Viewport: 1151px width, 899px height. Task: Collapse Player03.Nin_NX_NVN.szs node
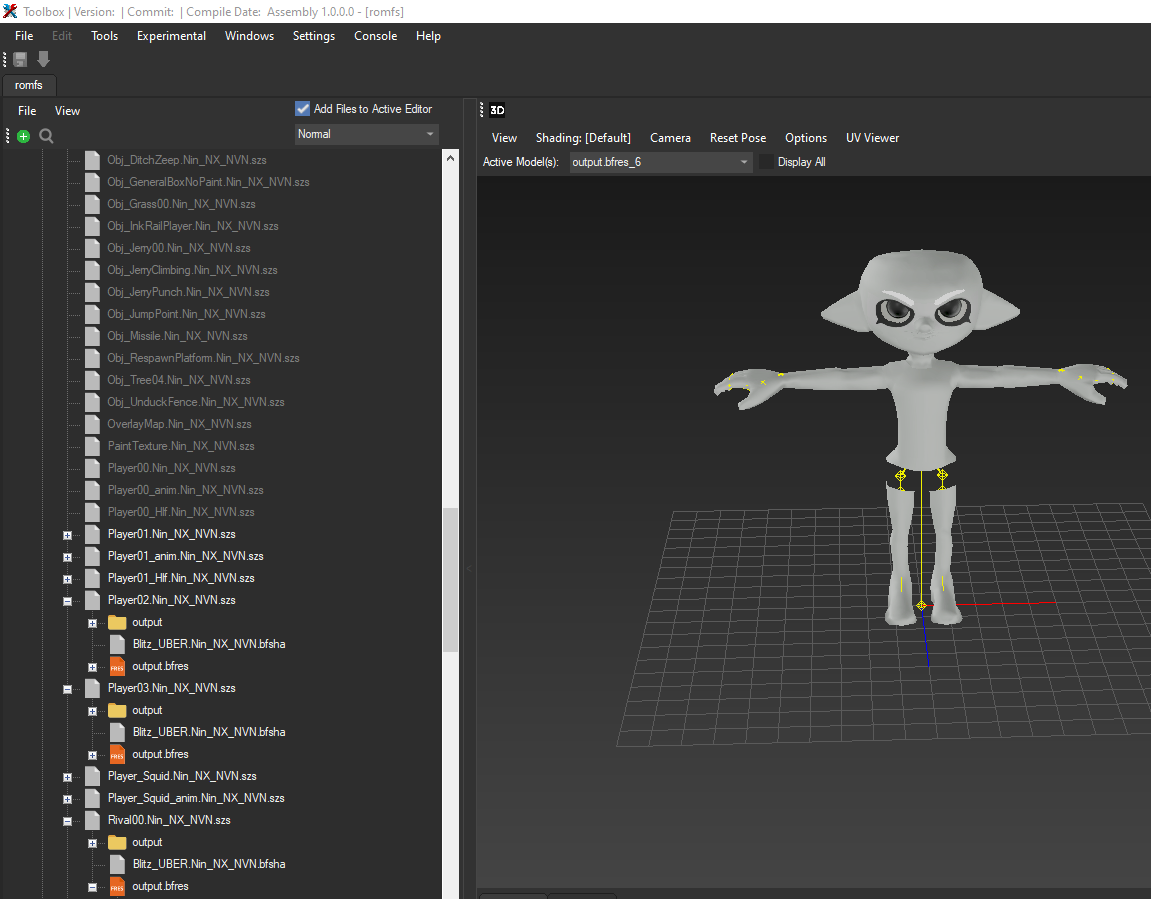point(68,689)
